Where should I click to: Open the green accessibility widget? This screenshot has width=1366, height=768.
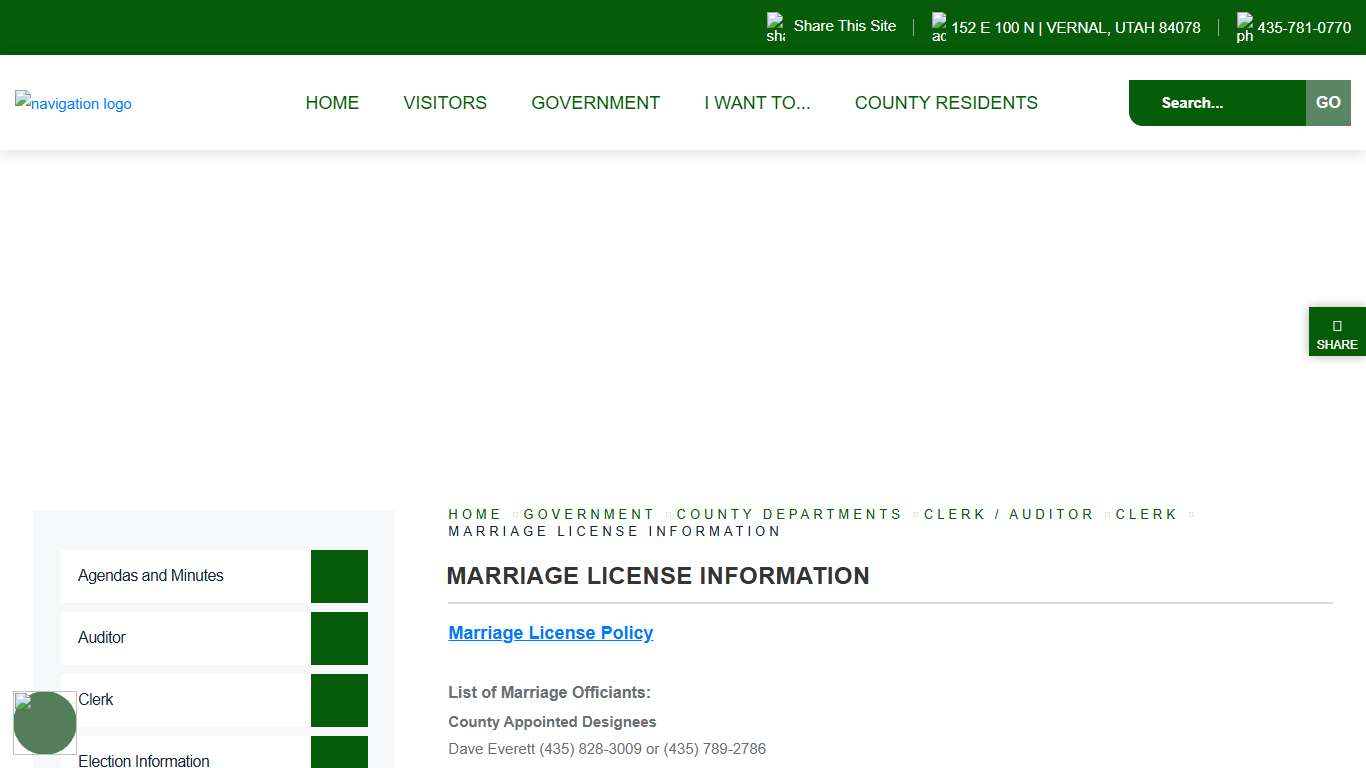[45, 722]
